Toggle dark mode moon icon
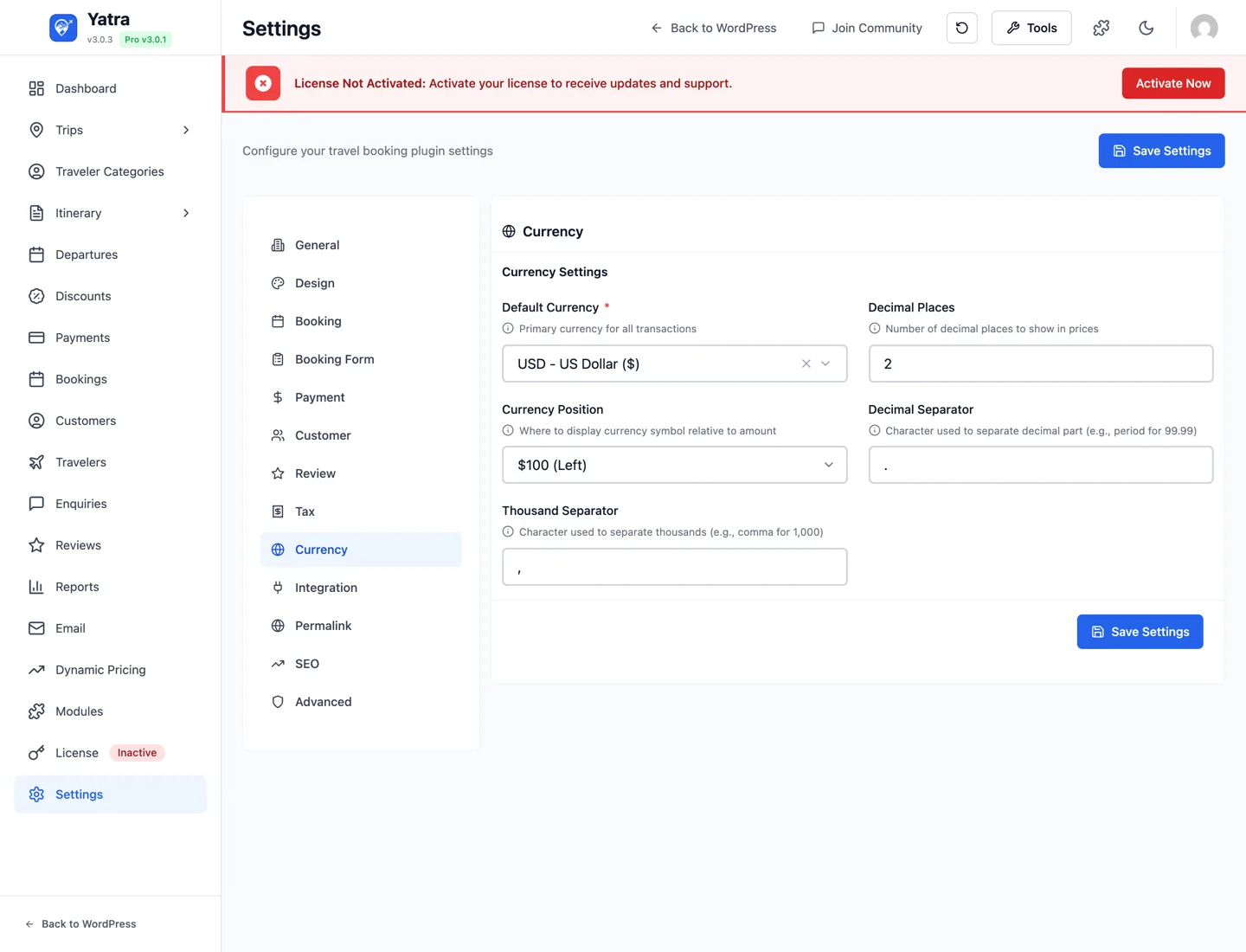The image size is (1246, 952). (x=1146, y=28)
